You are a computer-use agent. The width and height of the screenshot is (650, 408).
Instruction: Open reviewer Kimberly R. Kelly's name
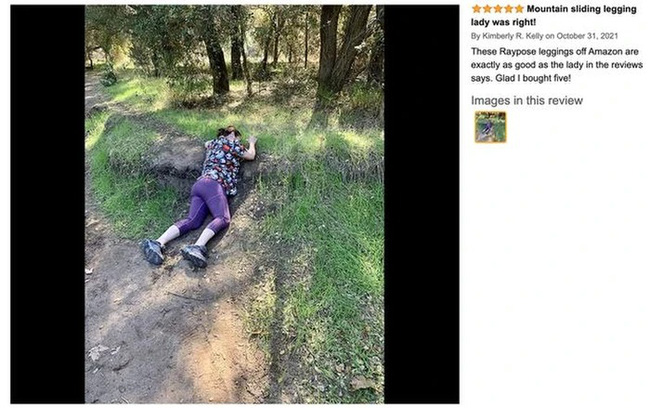click(x=512, y=36)
